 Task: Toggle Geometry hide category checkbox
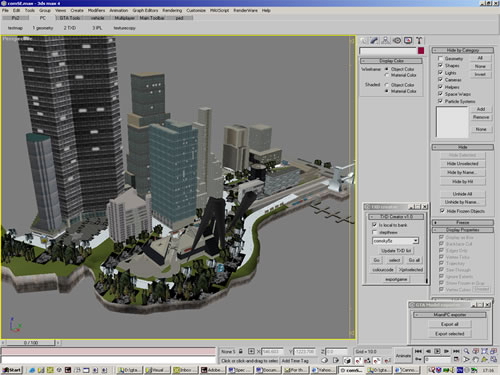(440, 58)
